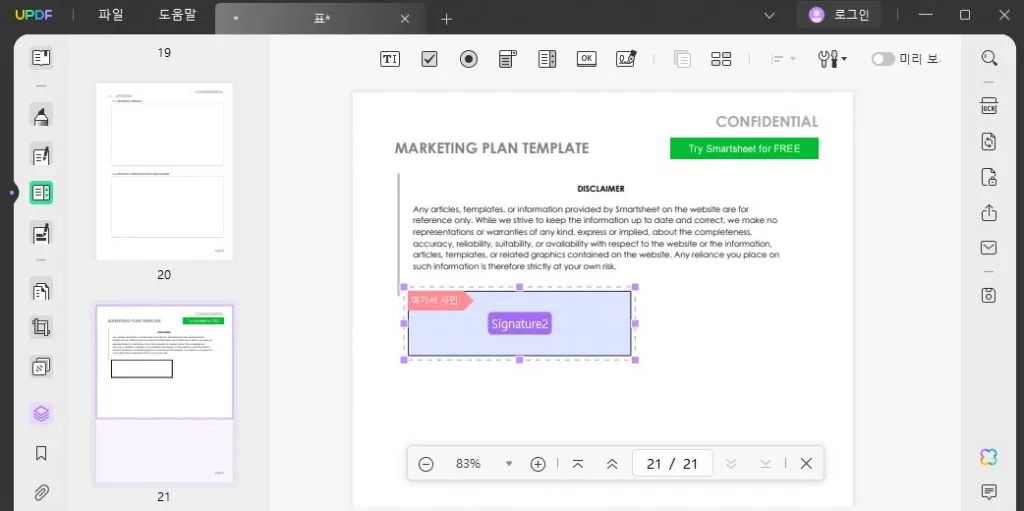
Task: Click the active Prepare Form tool in sidebar
Action: coord(41,193)
